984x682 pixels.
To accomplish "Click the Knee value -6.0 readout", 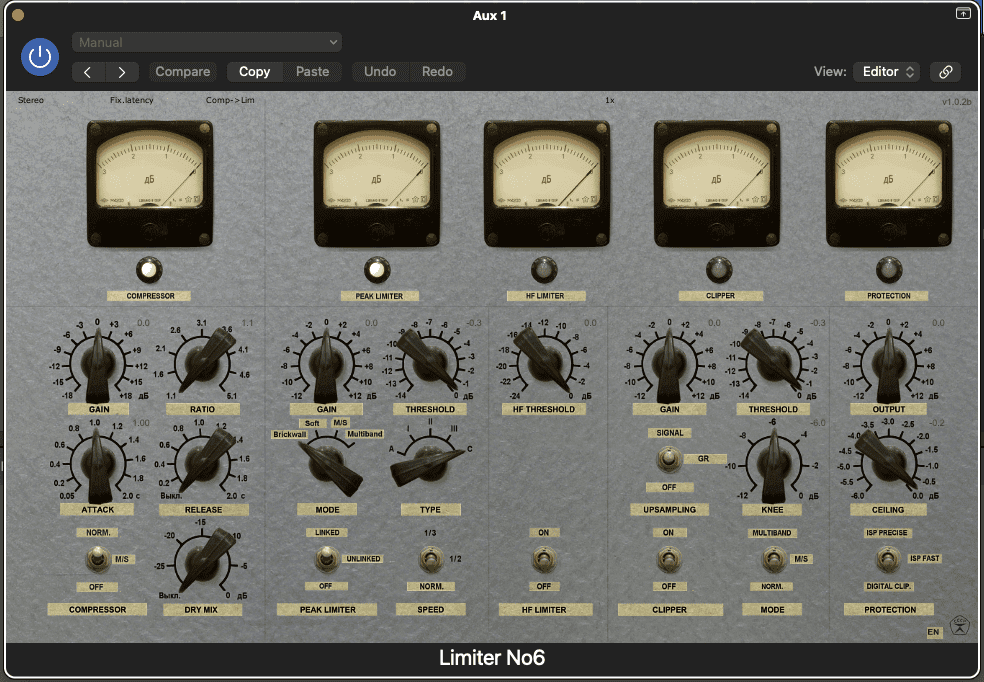I will point(818,423).
